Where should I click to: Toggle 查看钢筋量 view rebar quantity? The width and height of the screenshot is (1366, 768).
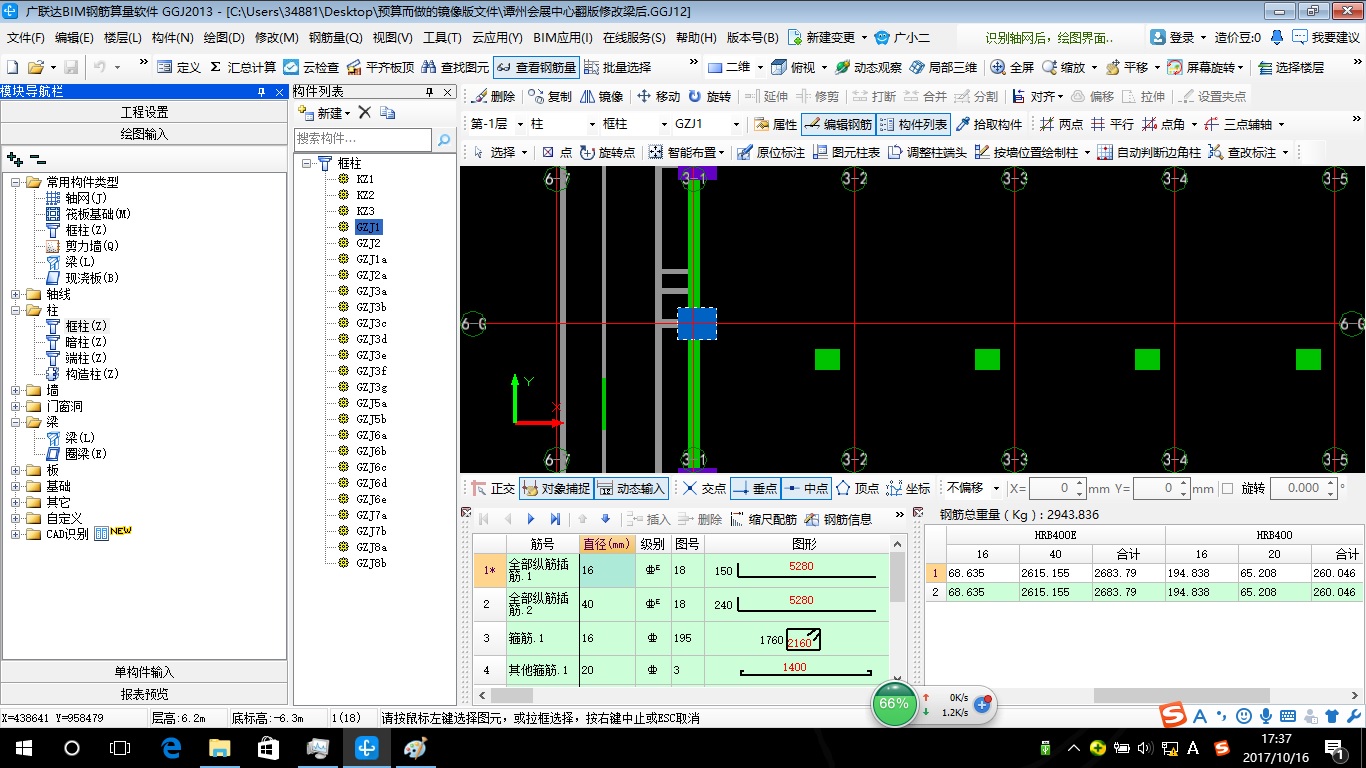click(x=536, y=67)
